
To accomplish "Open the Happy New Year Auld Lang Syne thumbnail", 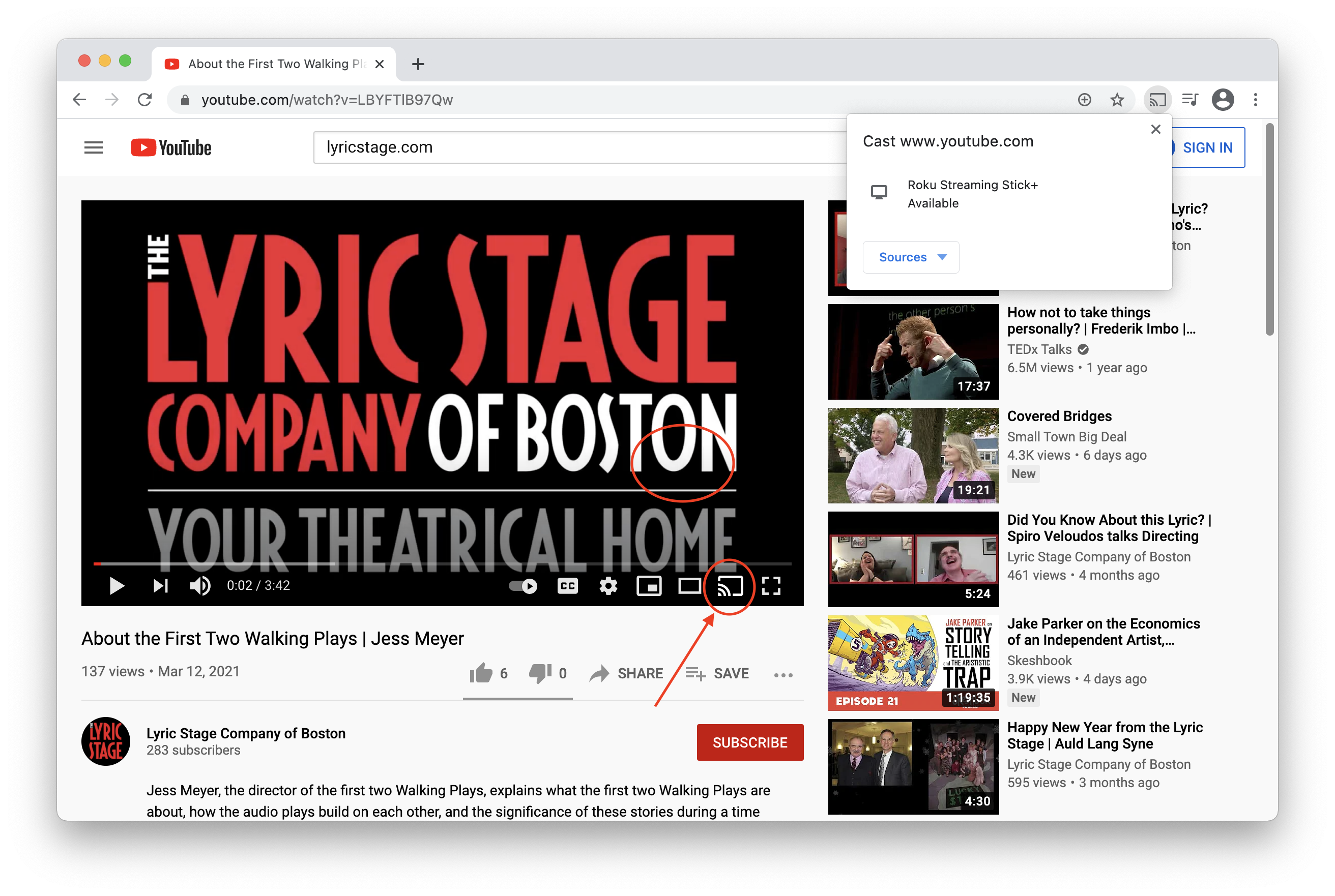I will [913, 767].
